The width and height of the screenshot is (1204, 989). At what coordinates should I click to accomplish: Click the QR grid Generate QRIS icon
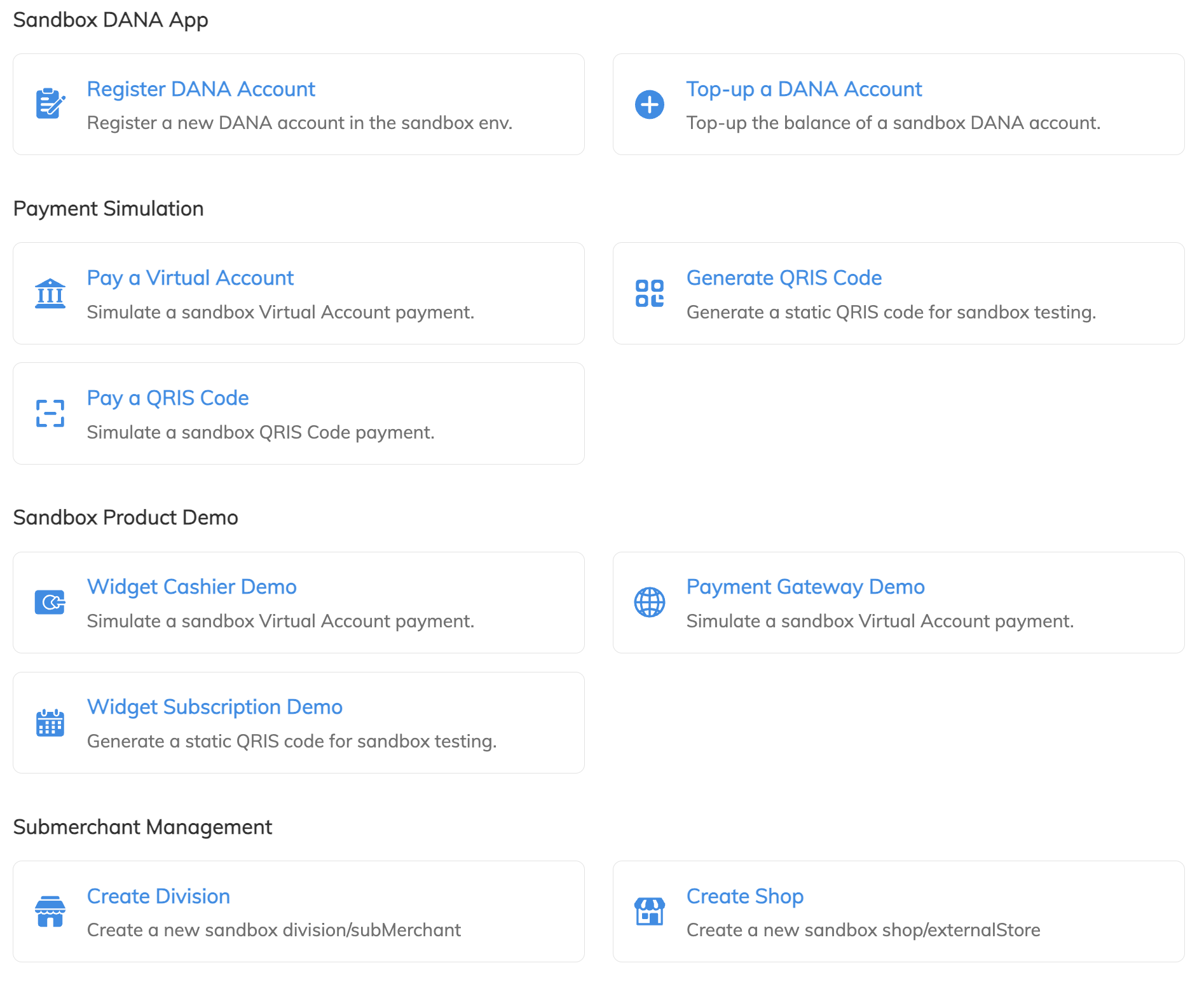click(x=649, y=294)
